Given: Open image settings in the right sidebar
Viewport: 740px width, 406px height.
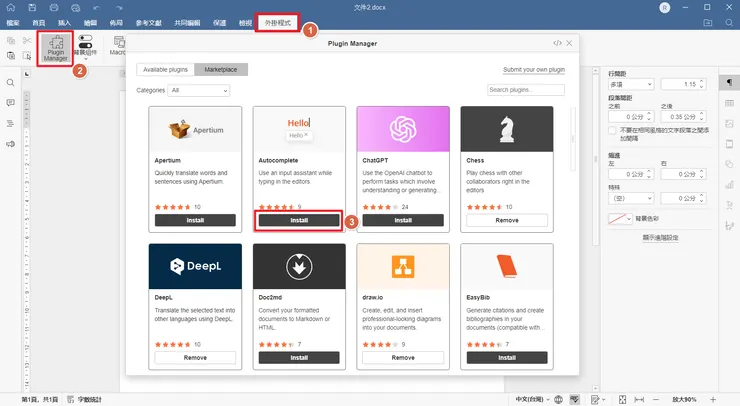Looking at the screenshot, I should pos(729,124).
